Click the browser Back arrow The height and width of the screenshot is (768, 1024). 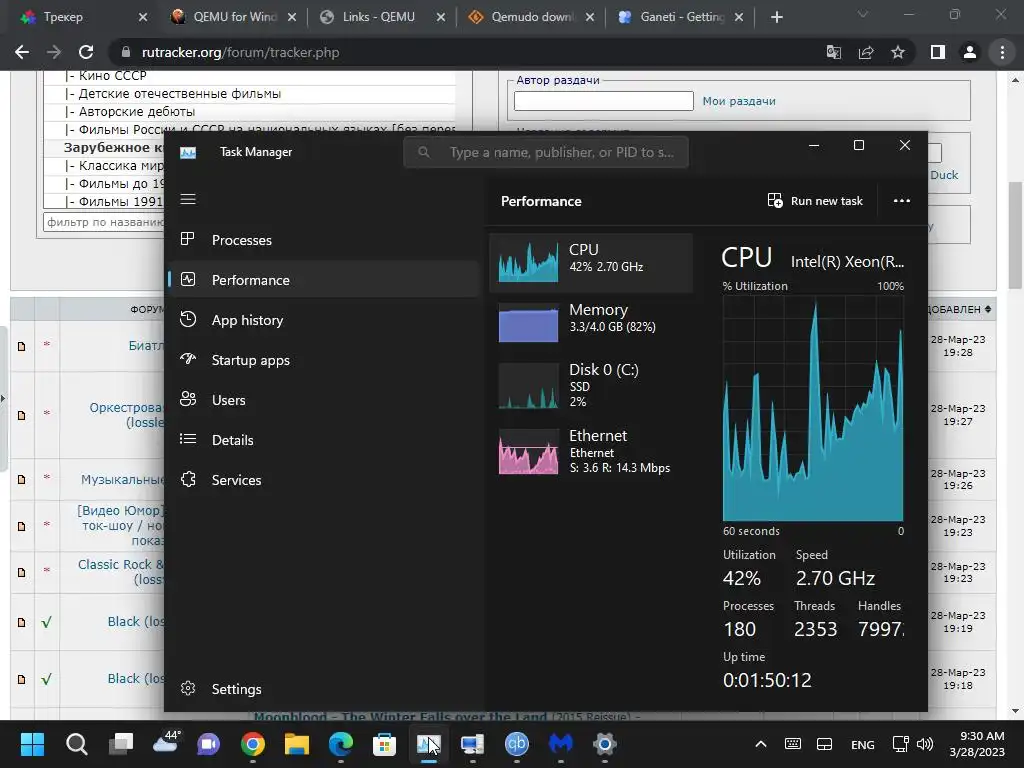click(22, 52)
